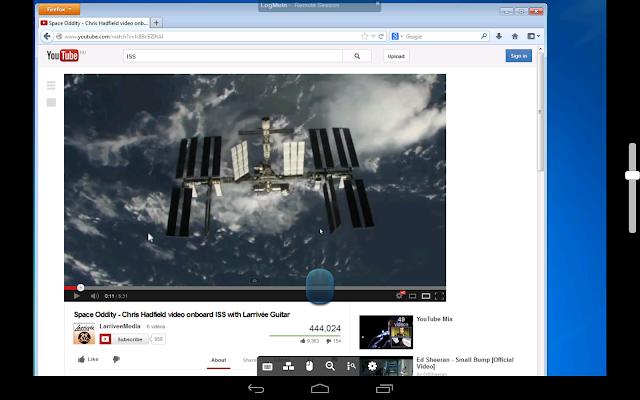Screen dimensions: 640x400
Task: Click the subscriber count '959'
Action: click(158, 339)
